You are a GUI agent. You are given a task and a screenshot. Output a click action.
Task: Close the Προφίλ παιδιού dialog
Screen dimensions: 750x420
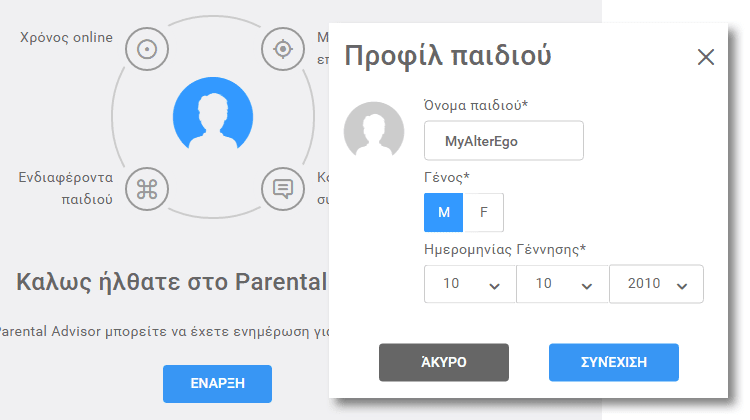point(706,57)
